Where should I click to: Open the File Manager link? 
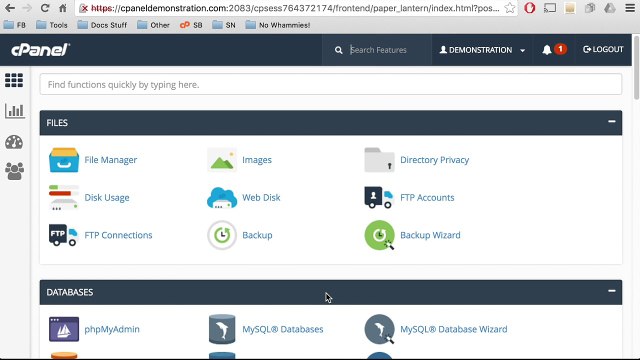pos(111,160)
